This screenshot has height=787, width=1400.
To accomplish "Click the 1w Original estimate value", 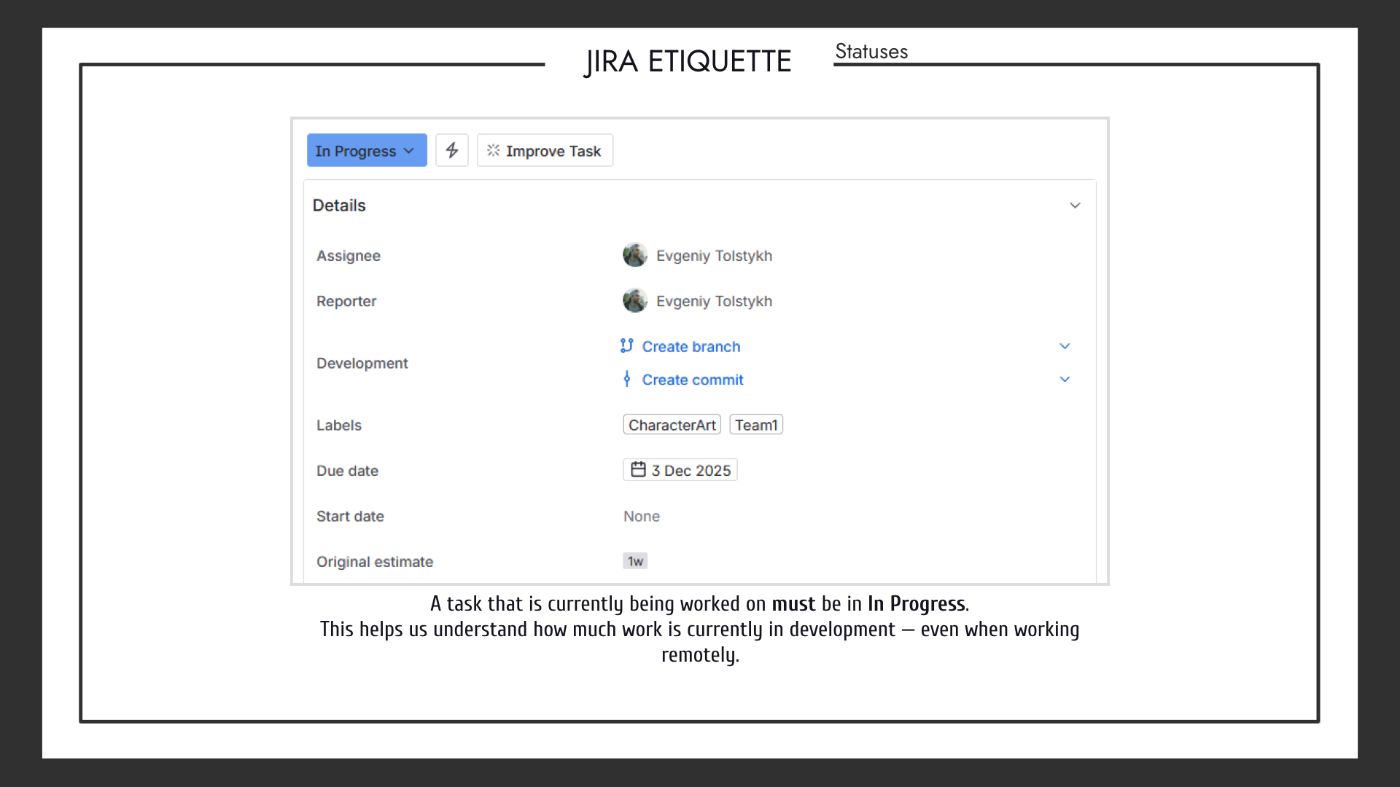I will [635, 562].
